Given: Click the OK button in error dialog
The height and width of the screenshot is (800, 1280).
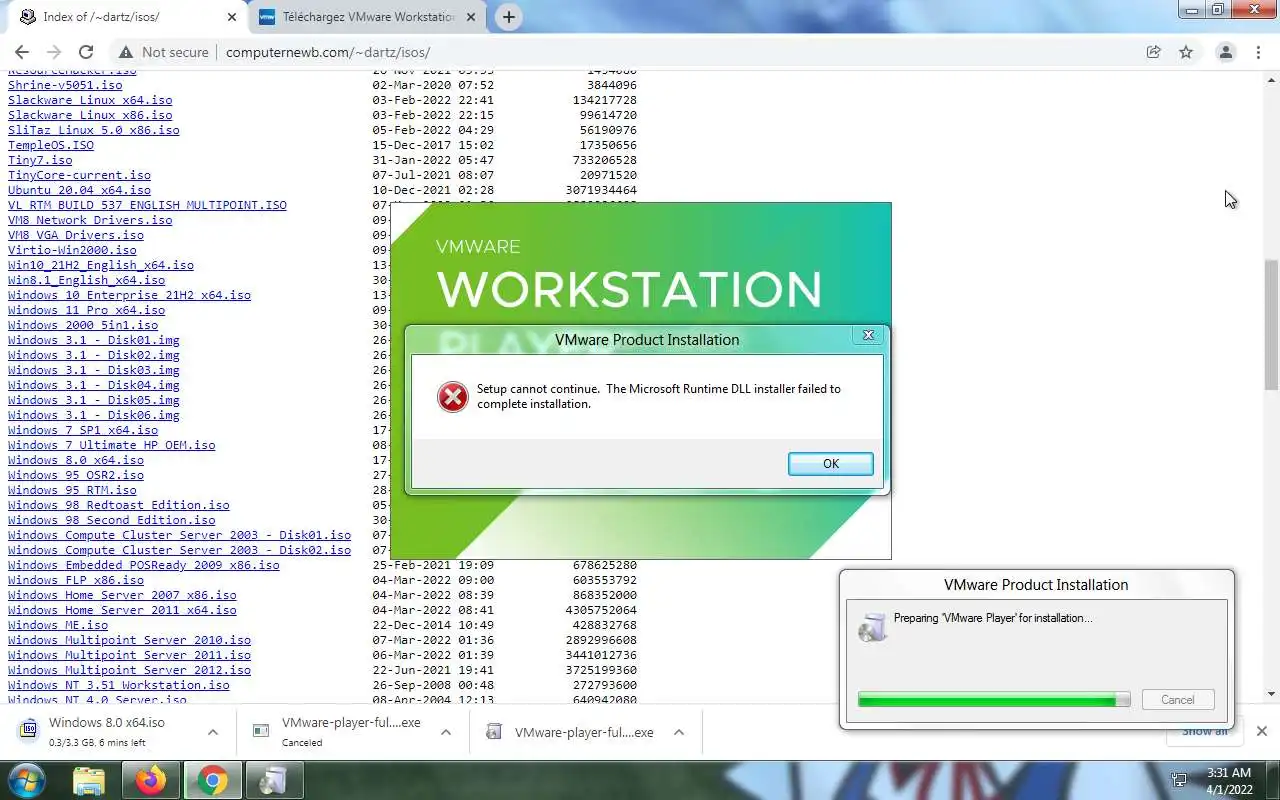Looking at the screenshot, I should 830,464.
